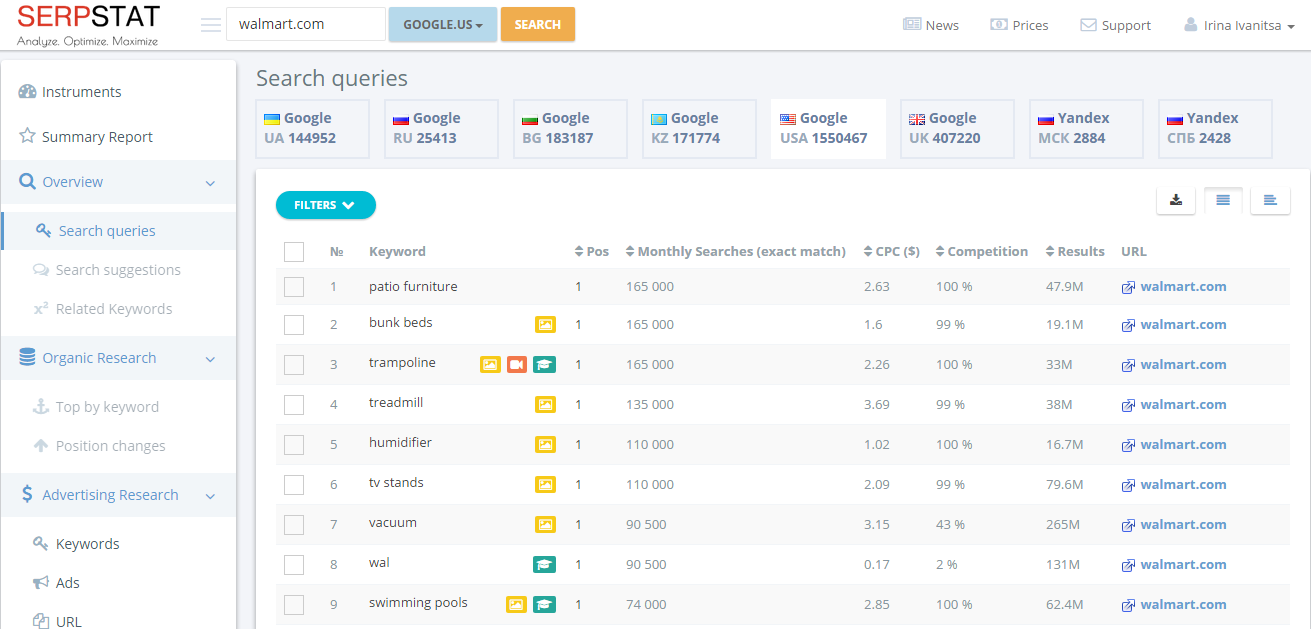The height and width of the screenshot is (629, 1311).
Task: Collapse the Organic Research section chevron
Action: pyautogui.click(x=210, y=359)
